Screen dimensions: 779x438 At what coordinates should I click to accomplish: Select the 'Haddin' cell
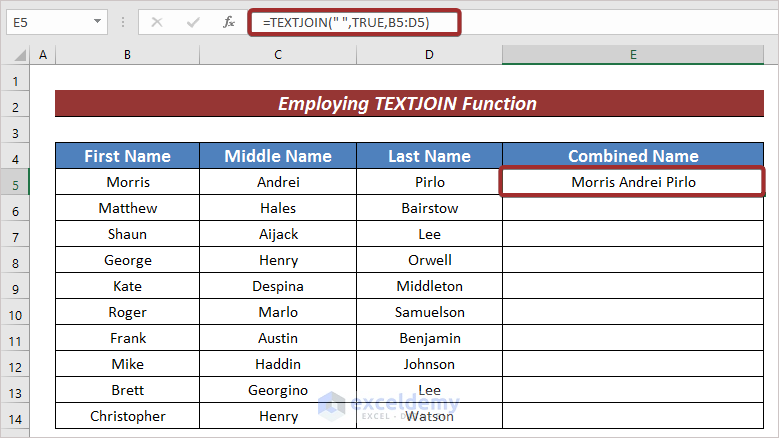(278, 364)
